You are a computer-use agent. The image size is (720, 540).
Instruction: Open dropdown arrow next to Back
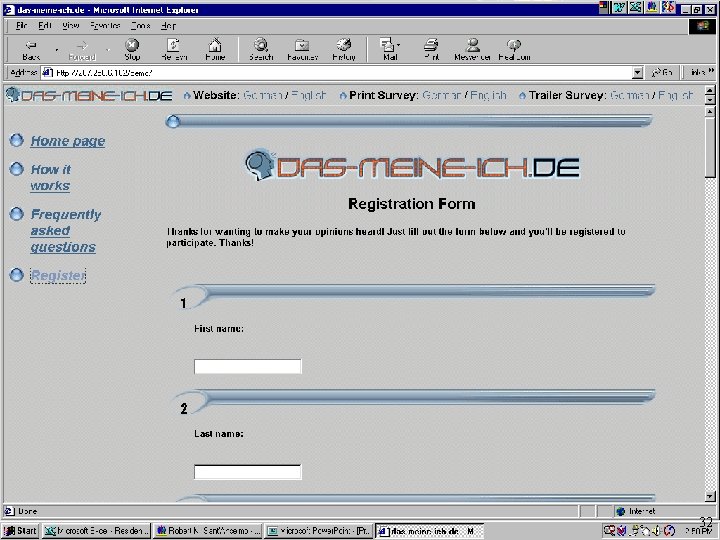[x=57, y=49]
